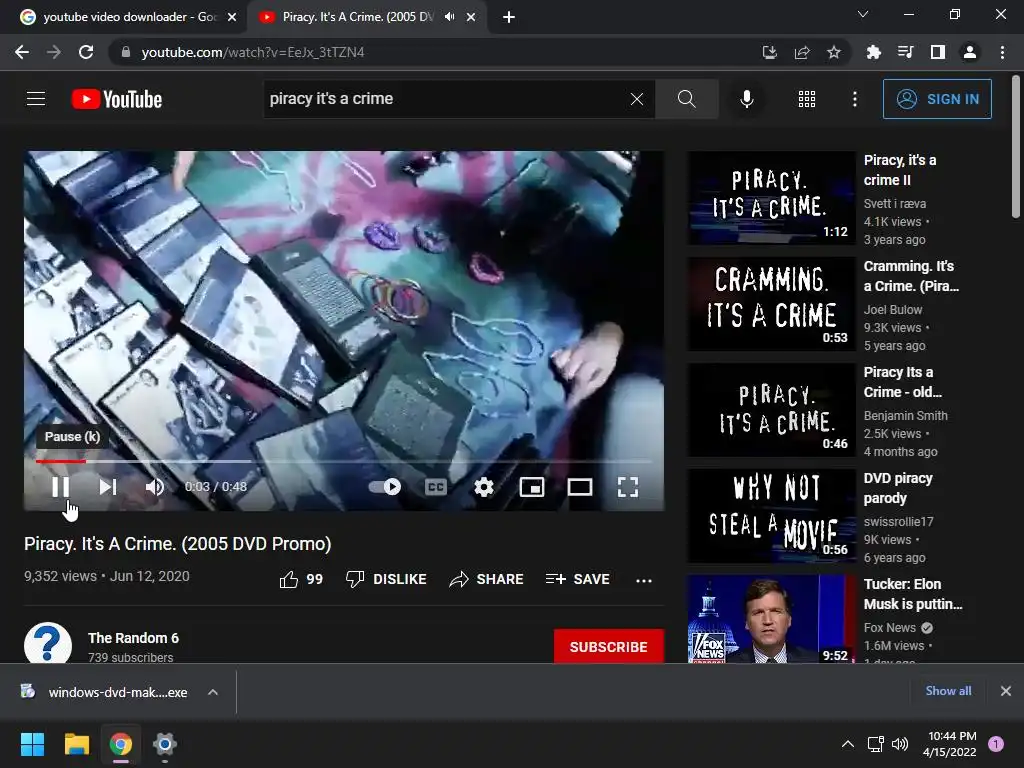Open more actions ellipsis below video

tap(644, 580)
